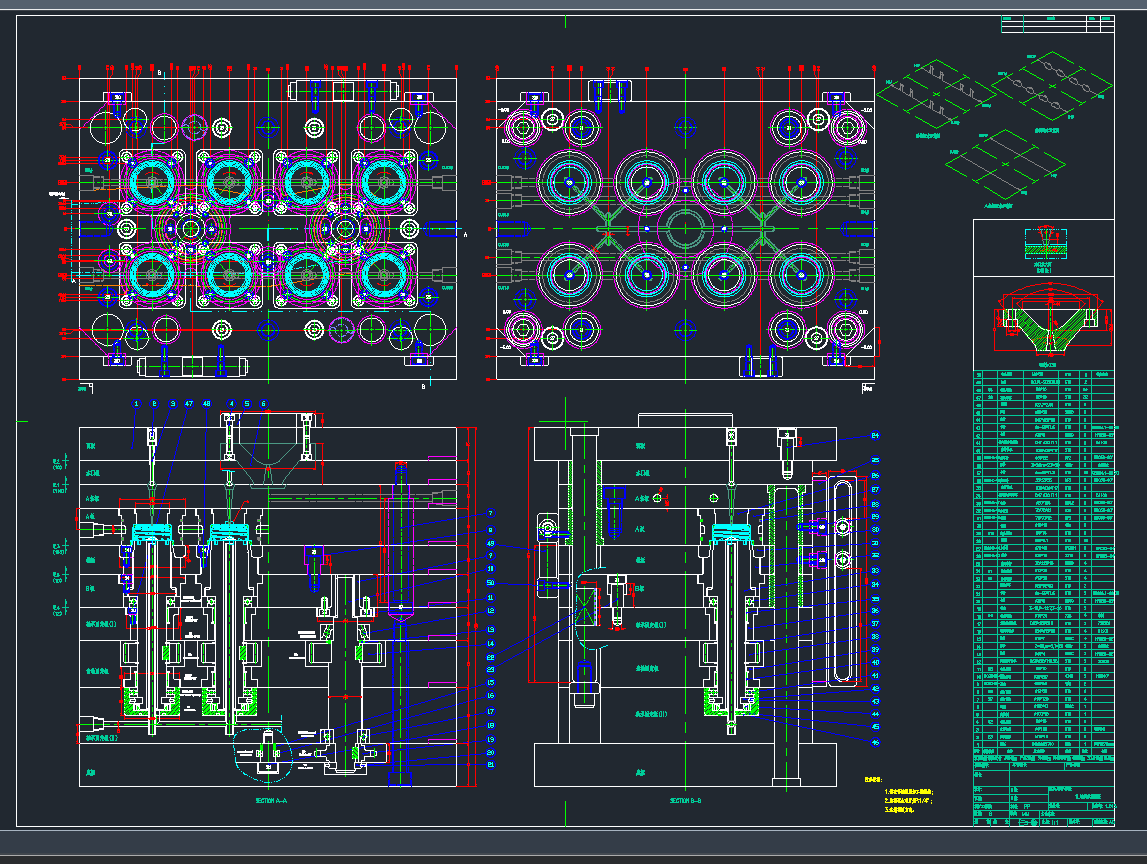Select part balloon number 24
1147x864 pixels.
(x=875, y=436)
